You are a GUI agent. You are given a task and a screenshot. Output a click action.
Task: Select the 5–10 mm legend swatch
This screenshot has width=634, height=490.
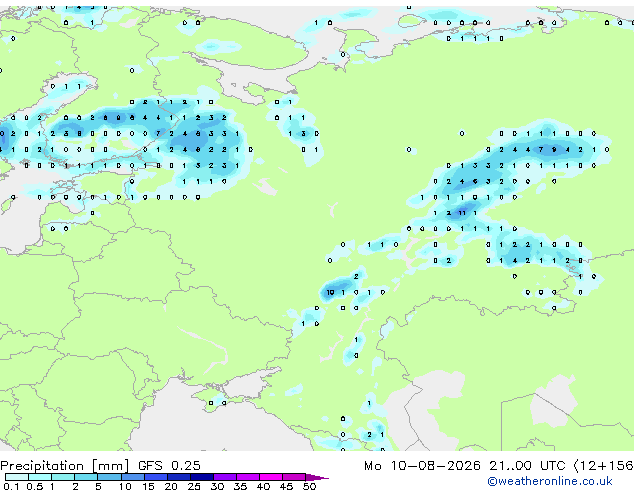109,477
